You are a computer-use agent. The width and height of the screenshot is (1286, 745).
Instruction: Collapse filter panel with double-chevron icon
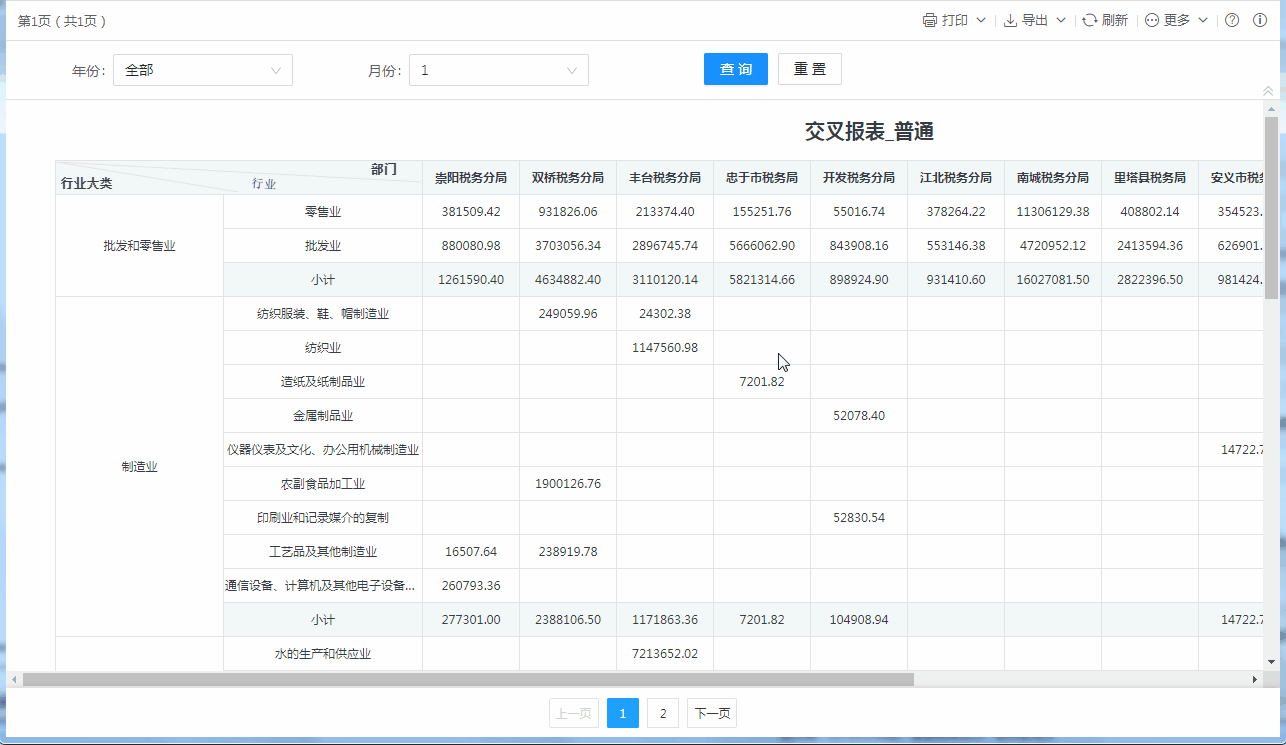click(1268, 91)
